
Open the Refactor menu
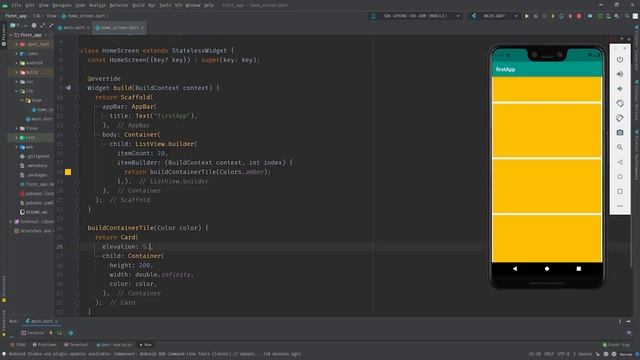pos(119,5)
